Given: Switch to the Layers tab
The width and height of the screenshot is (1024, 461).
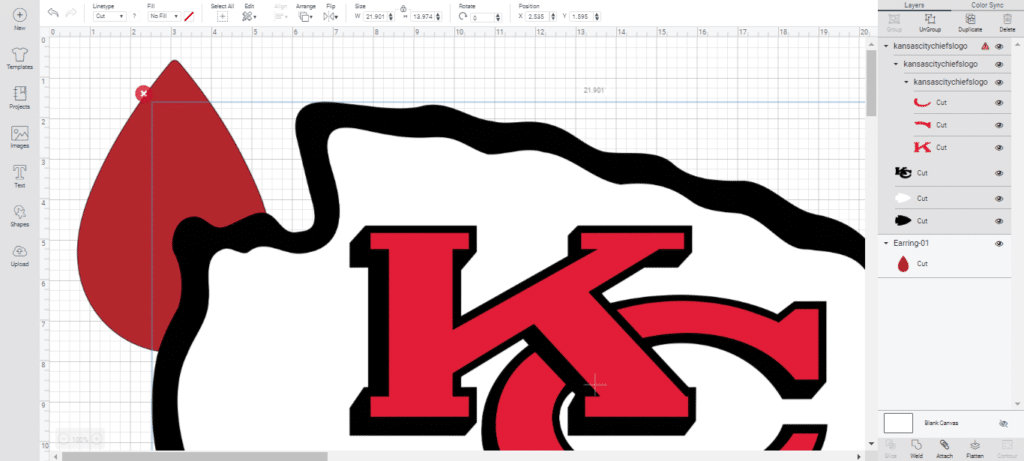Looking at the screenshot, I should click(x=914, y=5).
